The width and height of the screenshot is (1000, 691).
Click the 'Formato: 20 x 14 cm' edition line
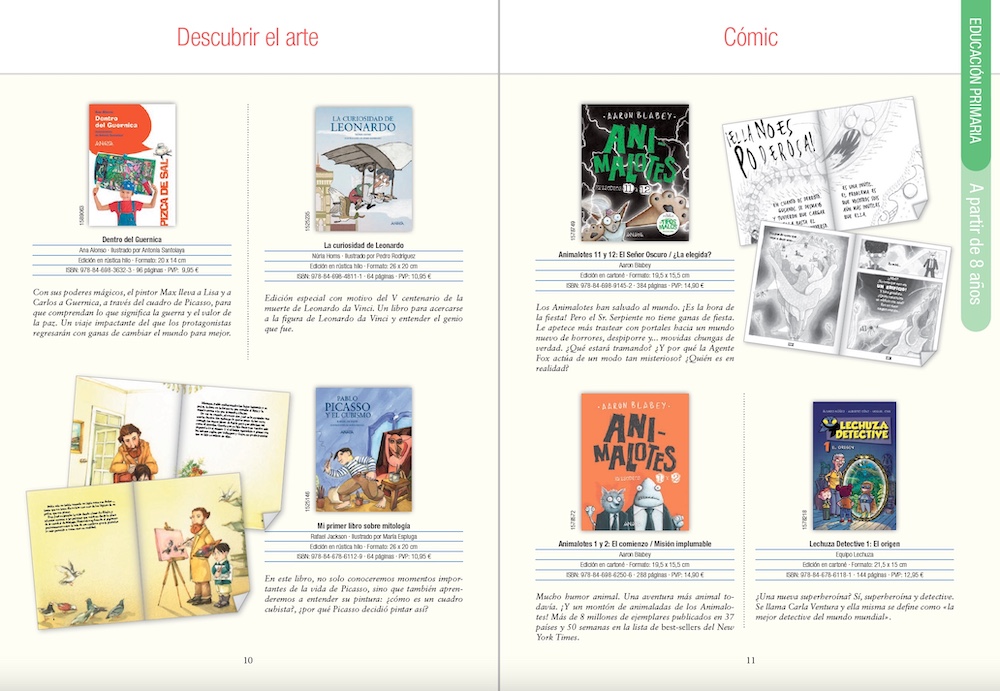tap(132, 260)
